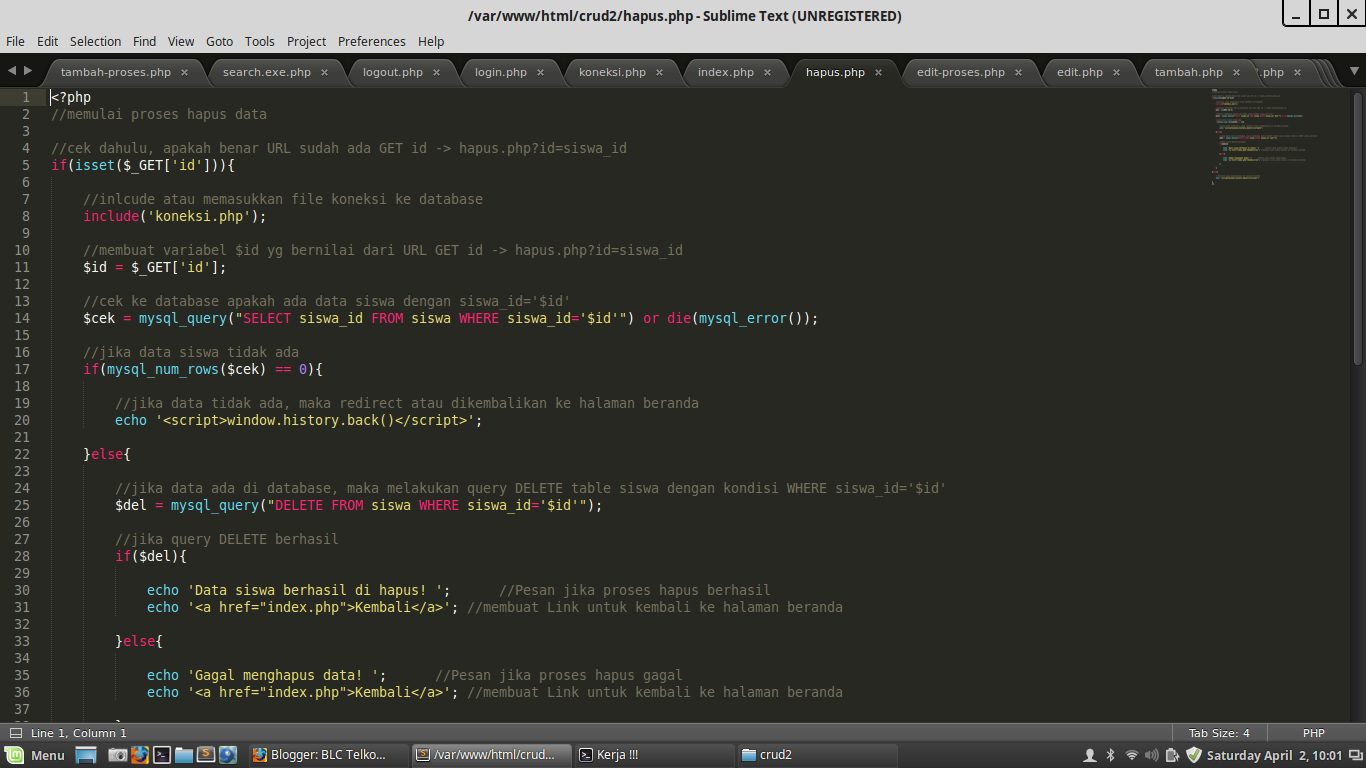Launch Firefox from the panel launcher
This screenshot has width=1366, height=768.
click(139, 755)
